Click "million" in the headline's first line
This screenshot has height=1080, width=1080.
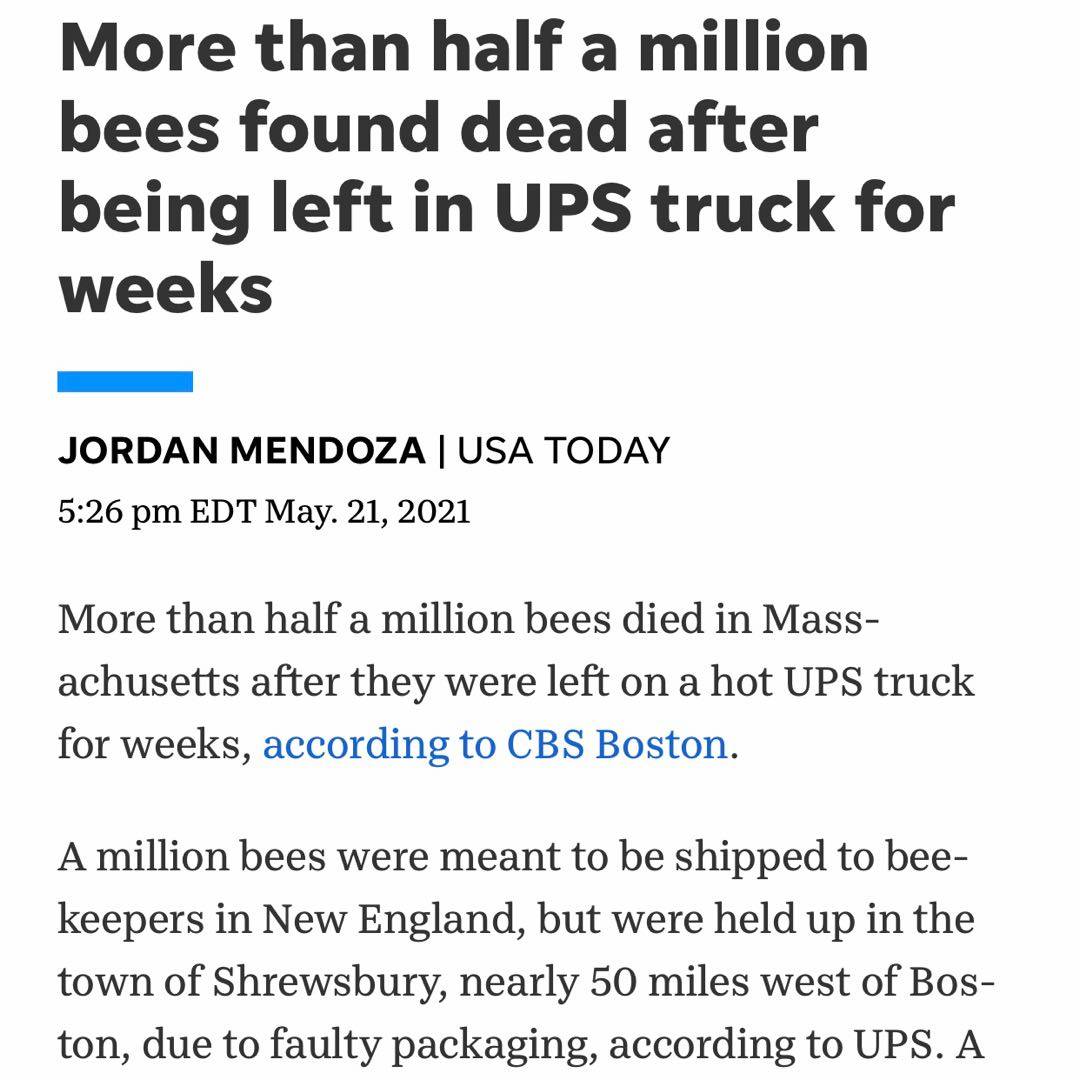pyautogui.click(x=752, y=48)
